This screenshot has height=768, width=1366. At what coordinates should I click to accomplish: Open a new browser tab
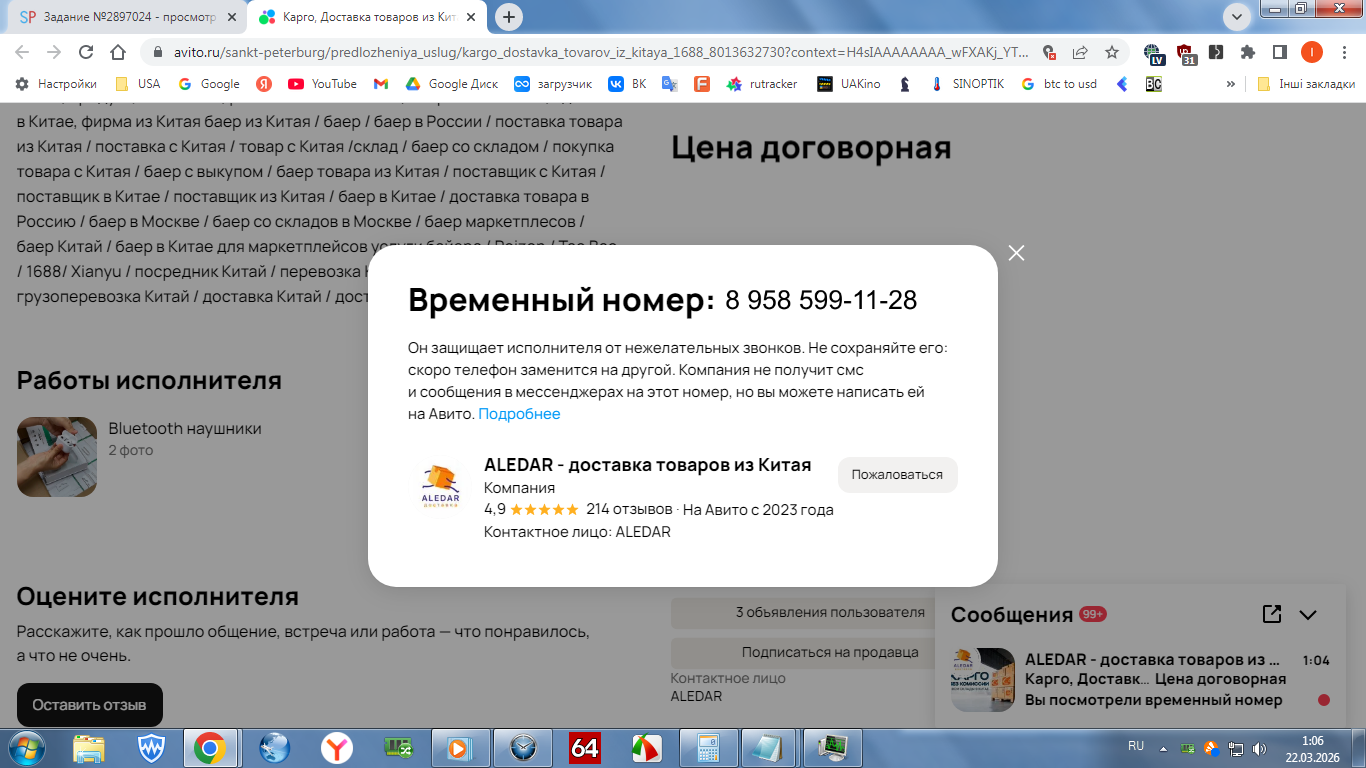click(509, 17)
